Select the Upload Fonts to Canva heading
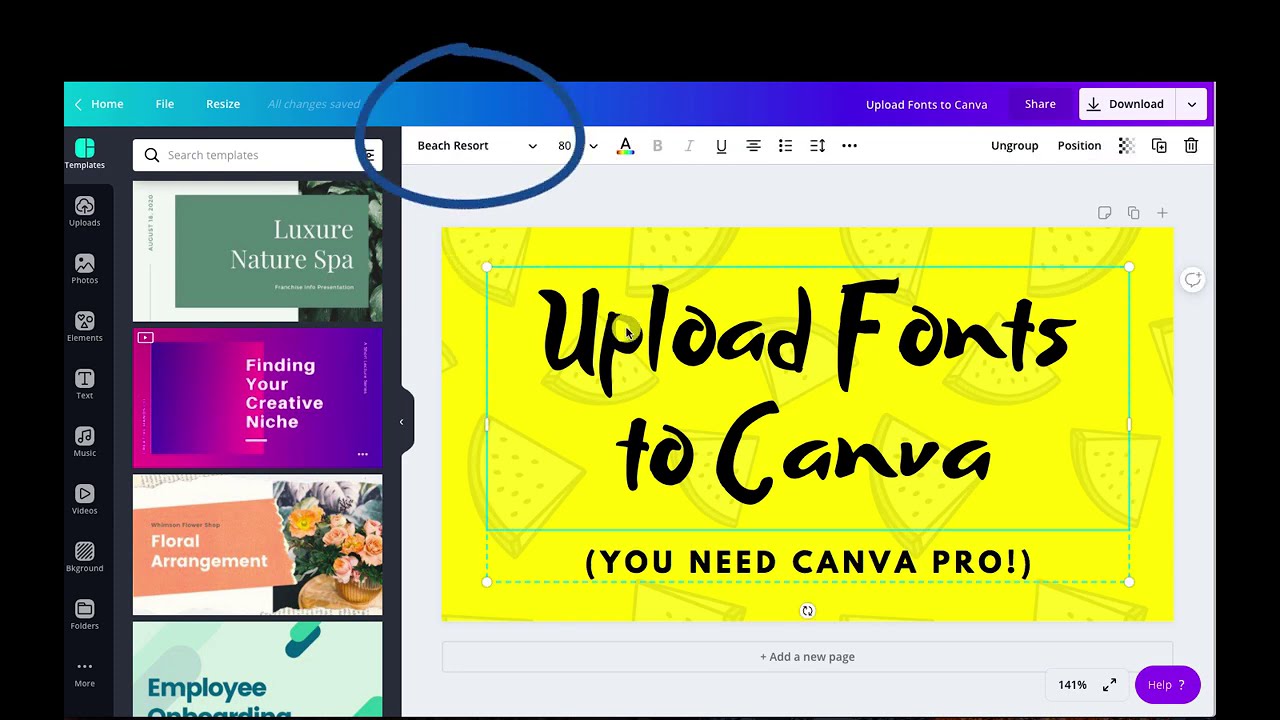The image size is (1280, 720). point(807,398)
